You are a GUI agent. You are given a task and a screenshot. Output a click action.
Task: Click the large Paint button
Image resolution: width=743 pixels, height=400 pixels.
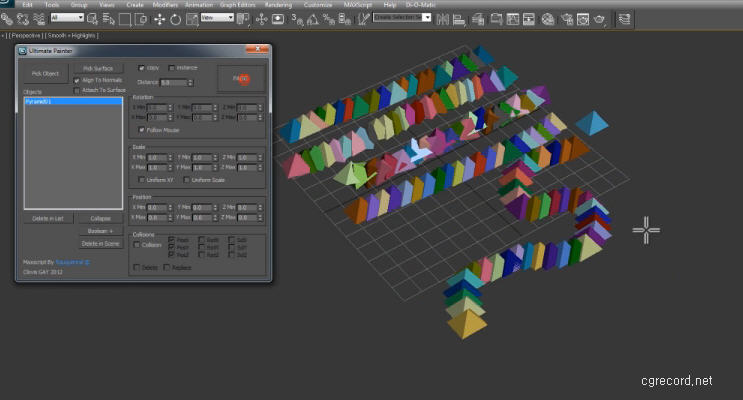point(241,79)
